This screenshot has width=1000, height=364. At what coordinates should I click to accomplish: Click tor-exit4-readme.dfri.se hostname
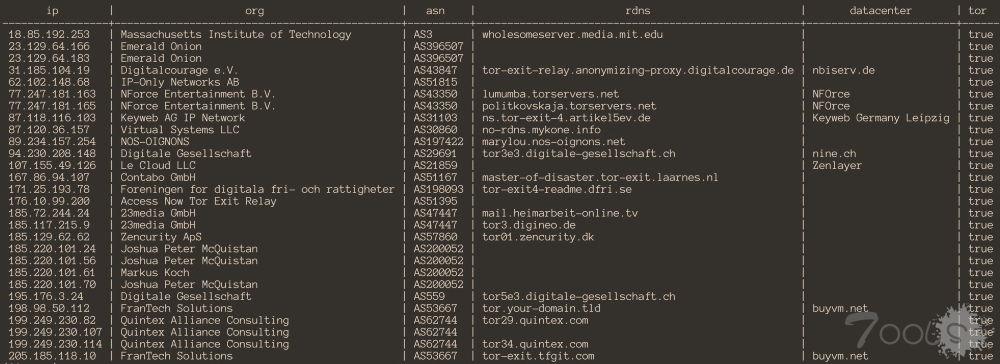click(557, 189)
